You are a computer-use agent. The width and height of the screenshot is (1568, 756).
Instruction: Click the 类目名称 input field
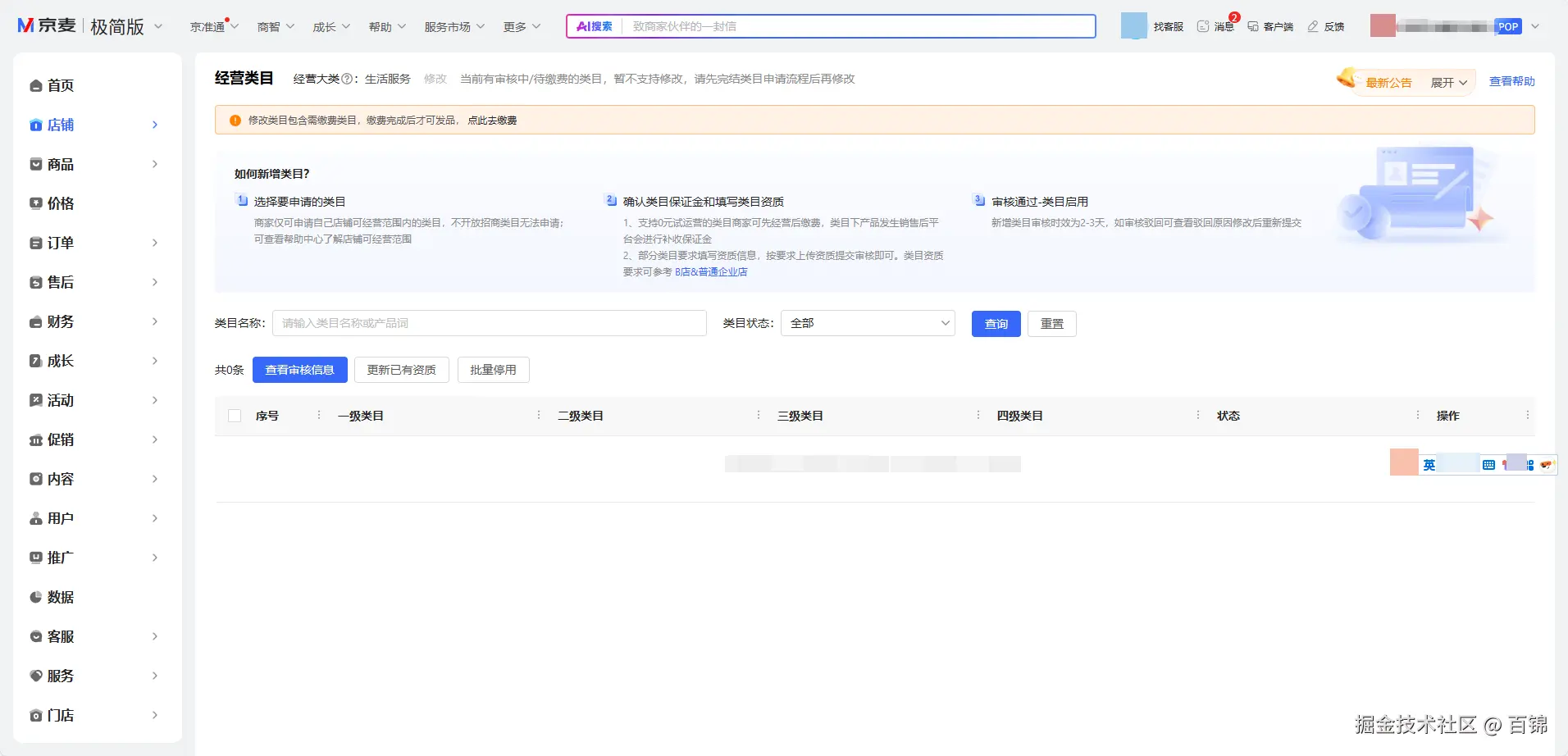[x=490, y=322]
